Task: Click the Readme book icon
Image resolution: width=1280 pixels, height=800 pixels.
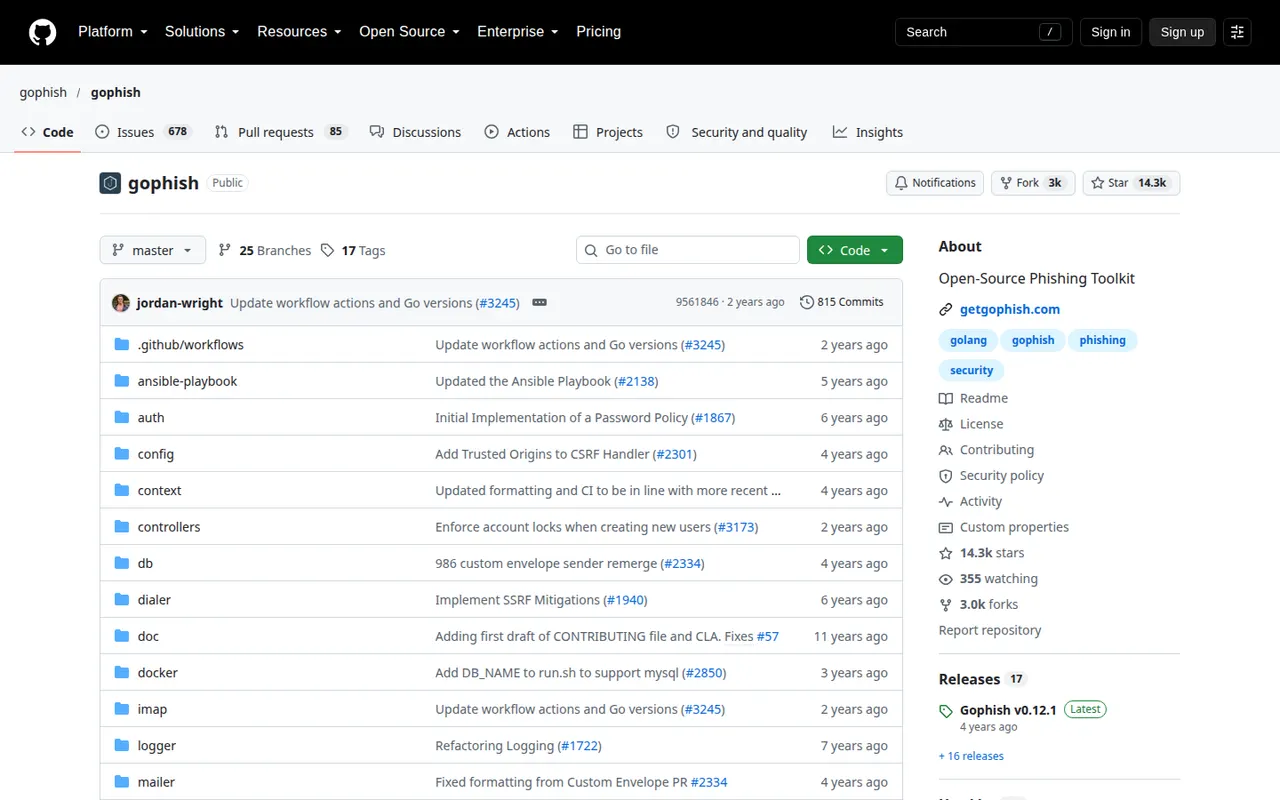Action: tap(946, 398)
